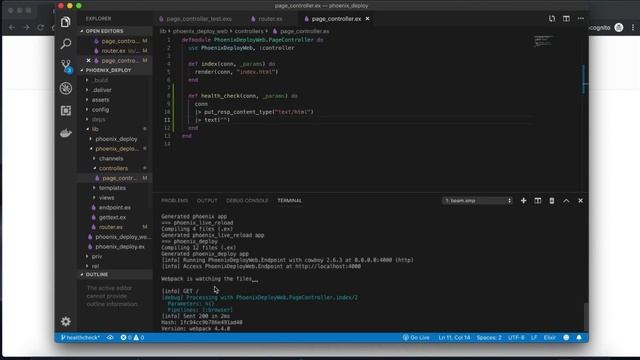Expand the channels folder
Viewport: 640px width, 360px height.
111,158
